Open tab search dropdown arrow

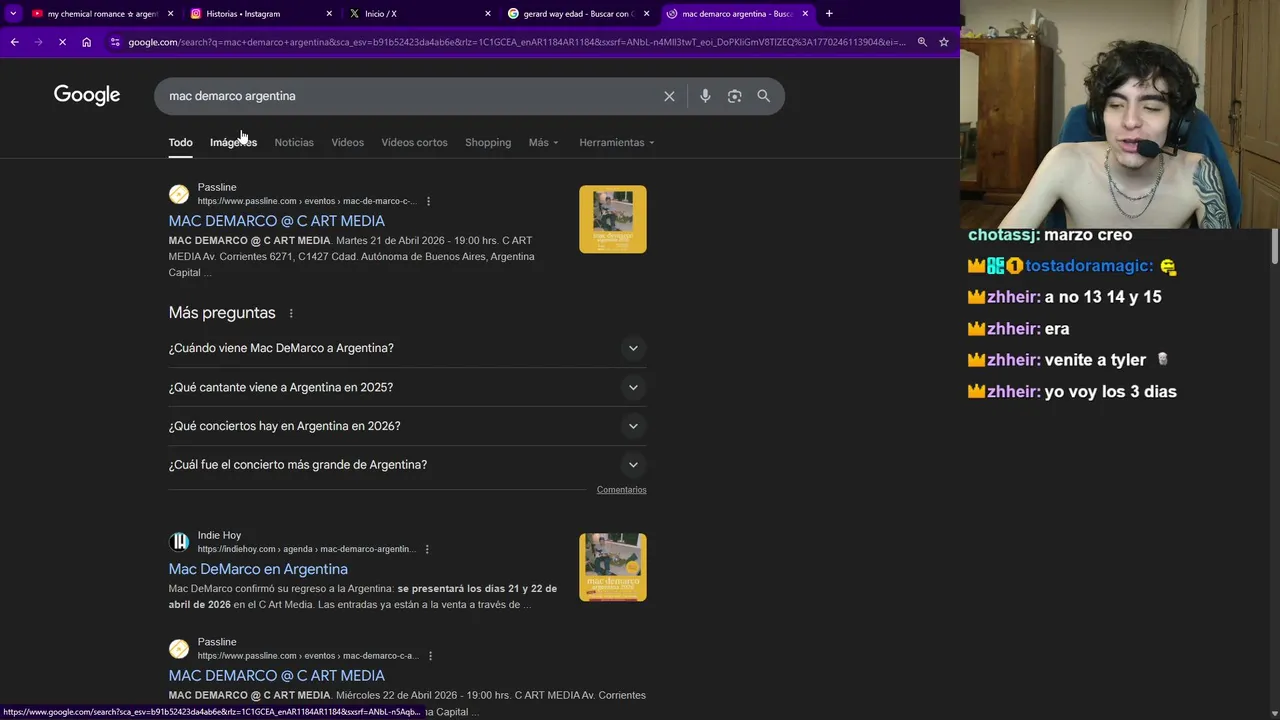pyautogui.click(x=13, y=14)
